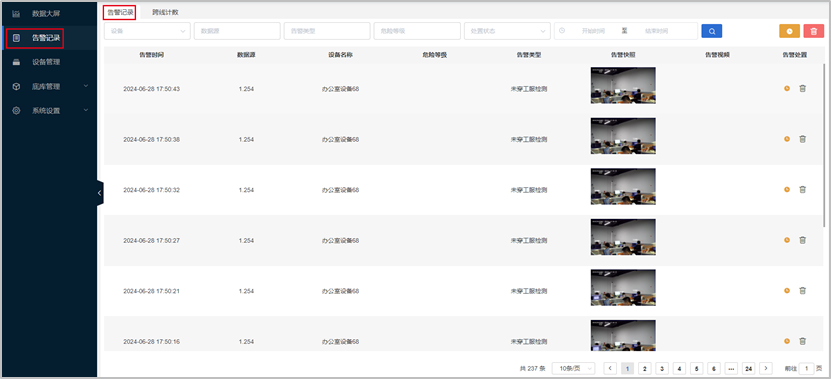Click the 危险等级 input field
The image size is (831, 379).
click(x=417, y=31)
